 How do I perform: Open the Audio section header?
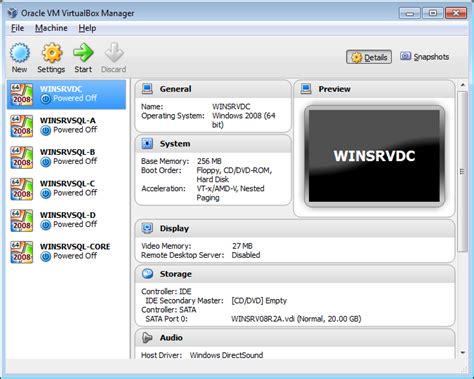(x=295, y=338)
